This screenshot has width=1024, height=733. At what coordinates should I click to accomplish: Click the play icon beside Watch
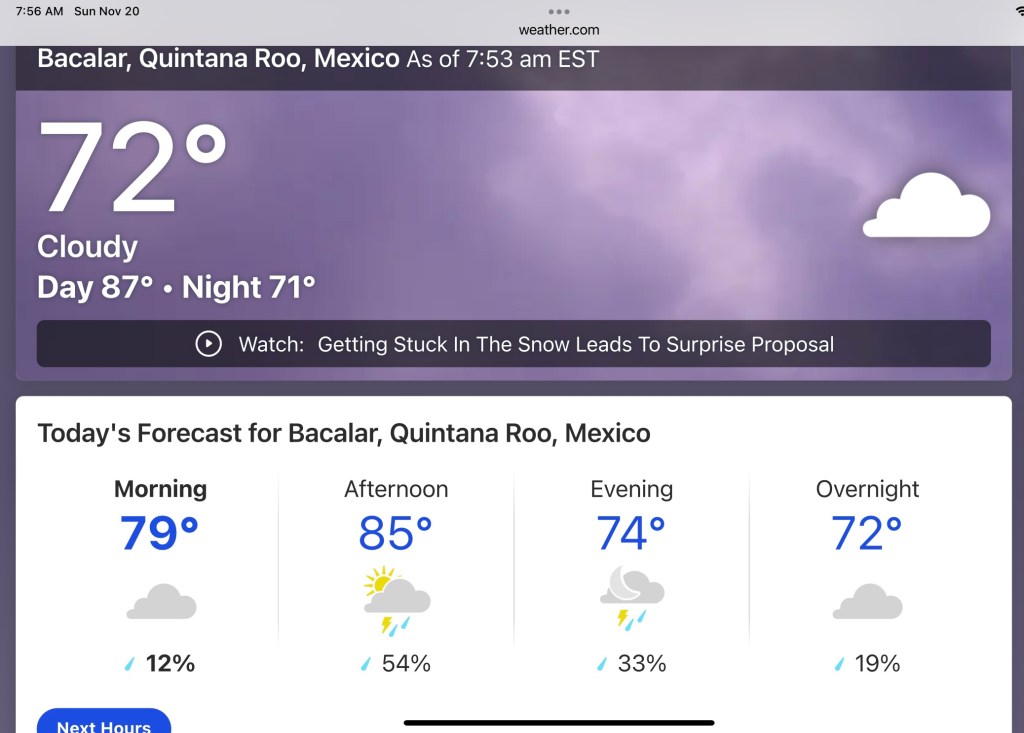(x=208, y=344)
